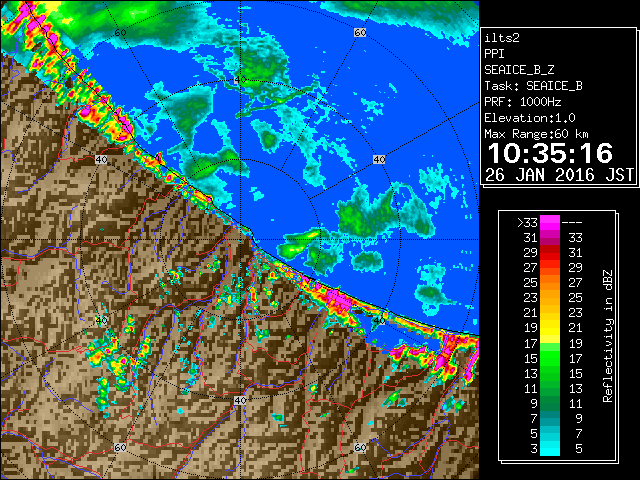Click the large 10:35:16 timestamp
The width and height of the screenshot is (640, 480).
point(550,153)
